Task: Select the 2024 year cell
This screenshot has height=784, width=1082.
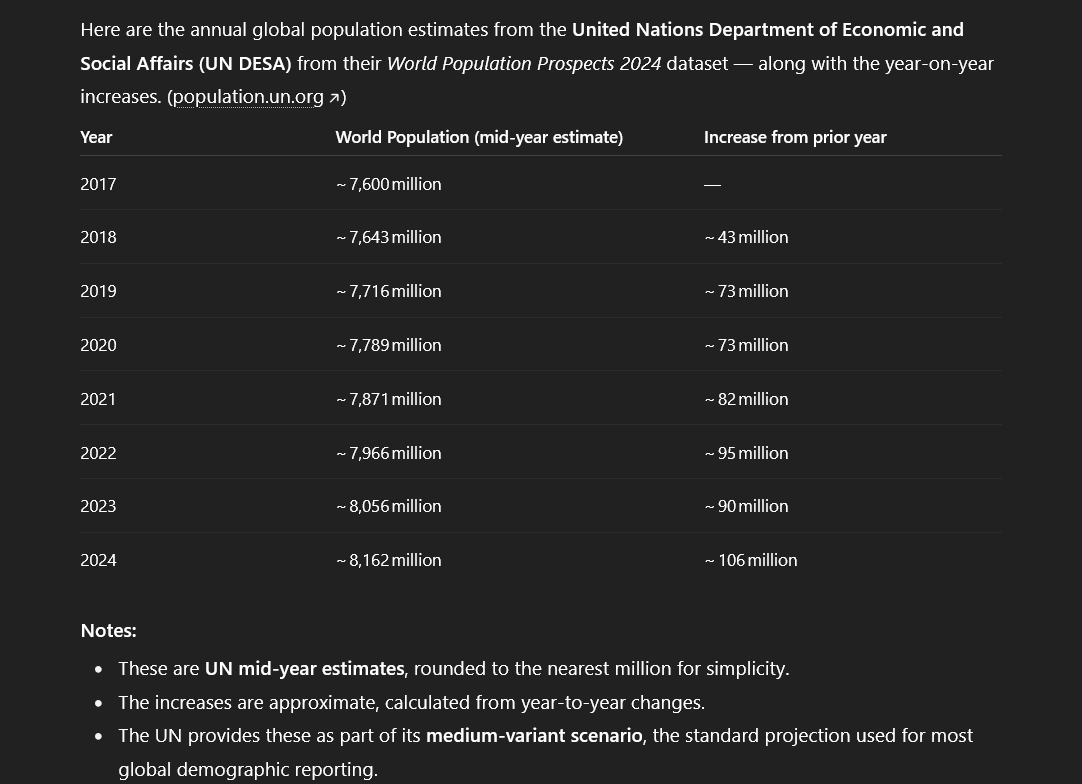Action: [x=98, y=560]
